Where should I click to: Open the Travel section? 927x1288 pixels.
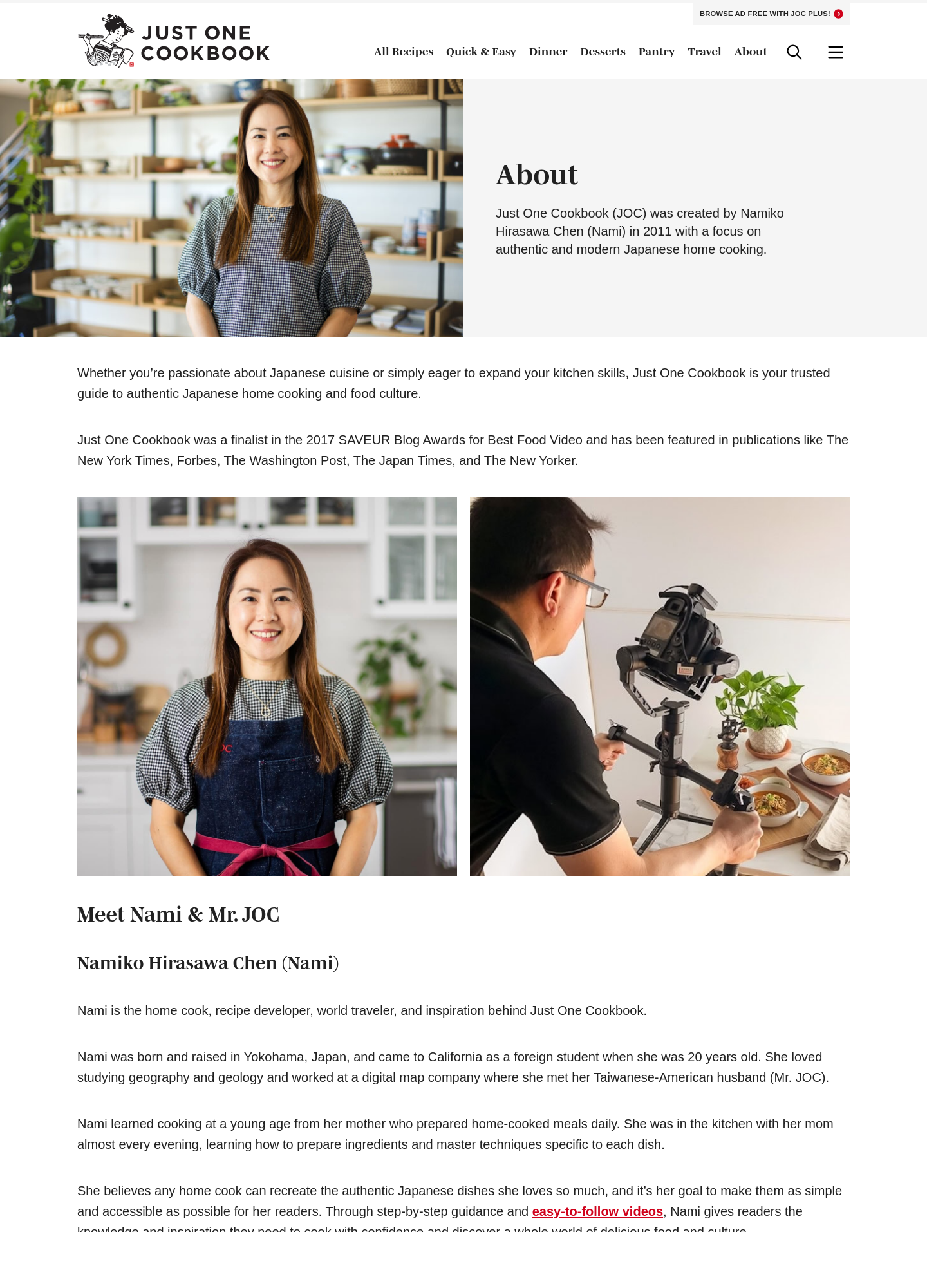point(704,52)
